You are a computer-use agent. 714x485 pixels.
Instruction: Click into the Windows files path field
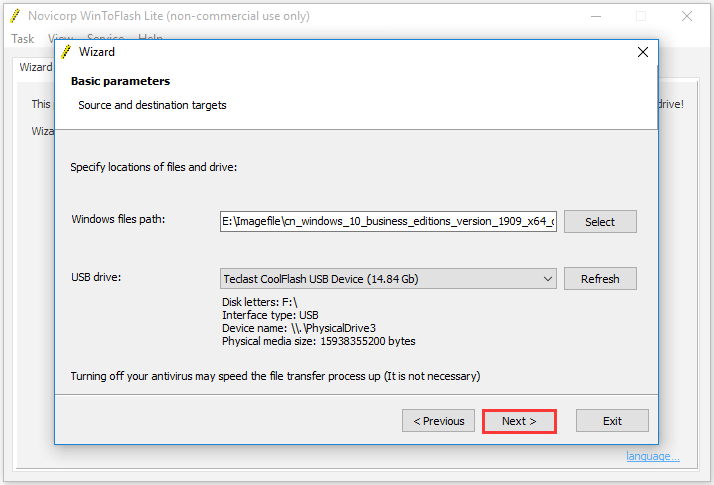[388, 221]
